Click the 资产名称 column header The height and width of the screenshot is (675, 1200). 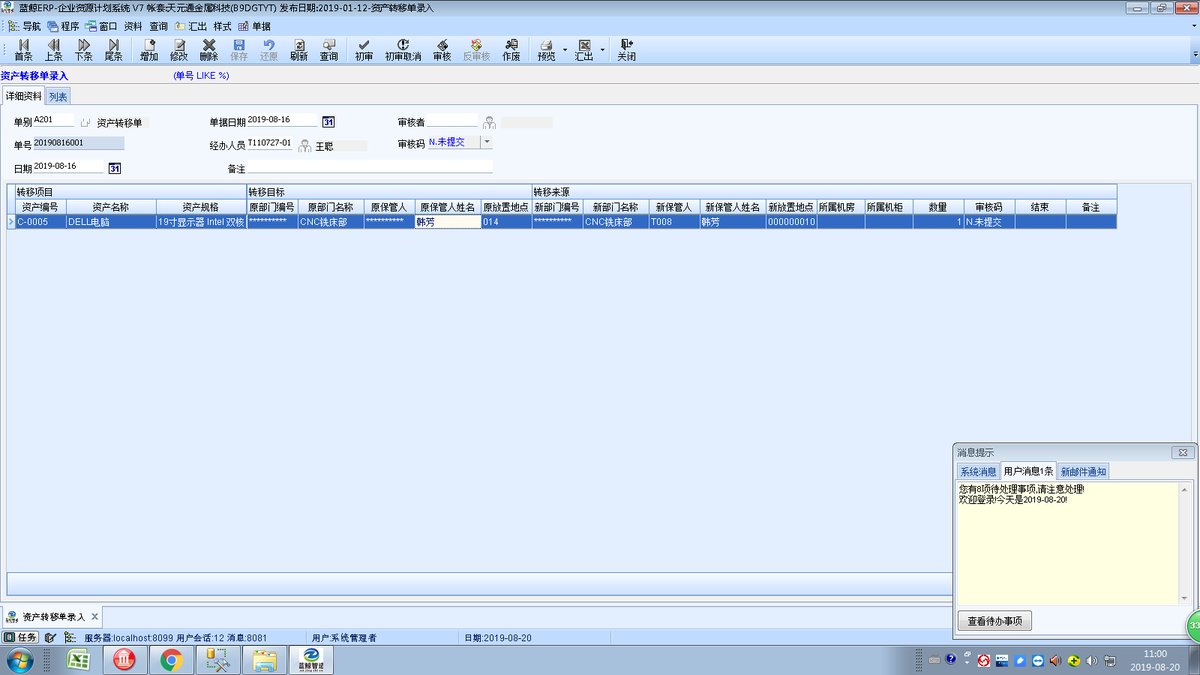tap(110, 207)
